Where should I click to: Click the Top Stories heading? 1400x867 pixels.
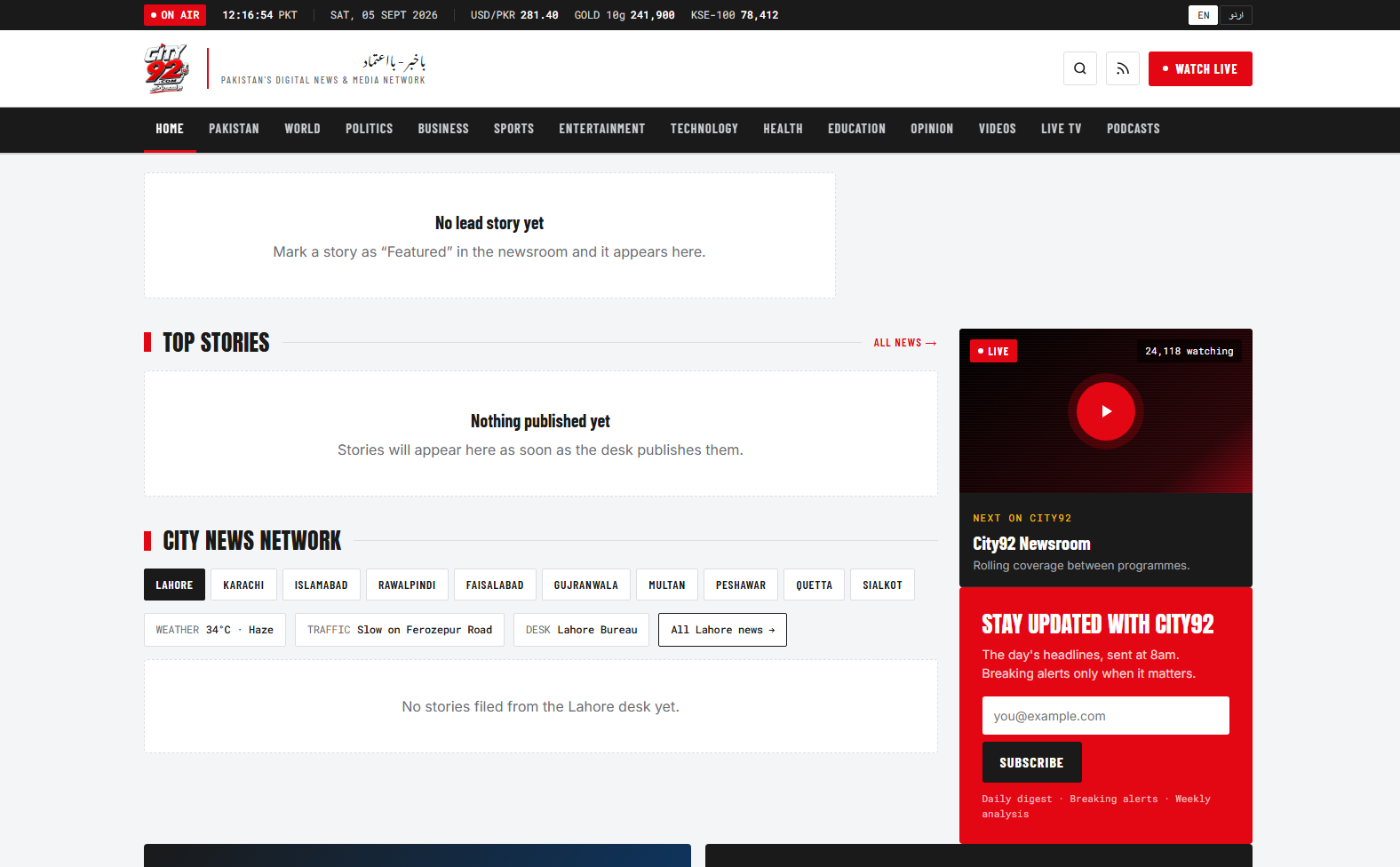click(x=216, y=343)
